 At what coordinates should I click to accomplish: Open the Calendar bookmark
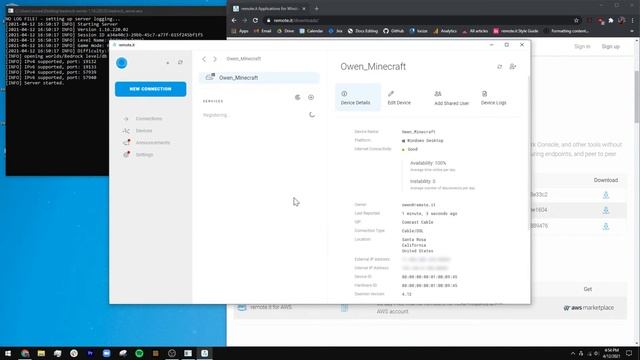click(x=311, y=31)
